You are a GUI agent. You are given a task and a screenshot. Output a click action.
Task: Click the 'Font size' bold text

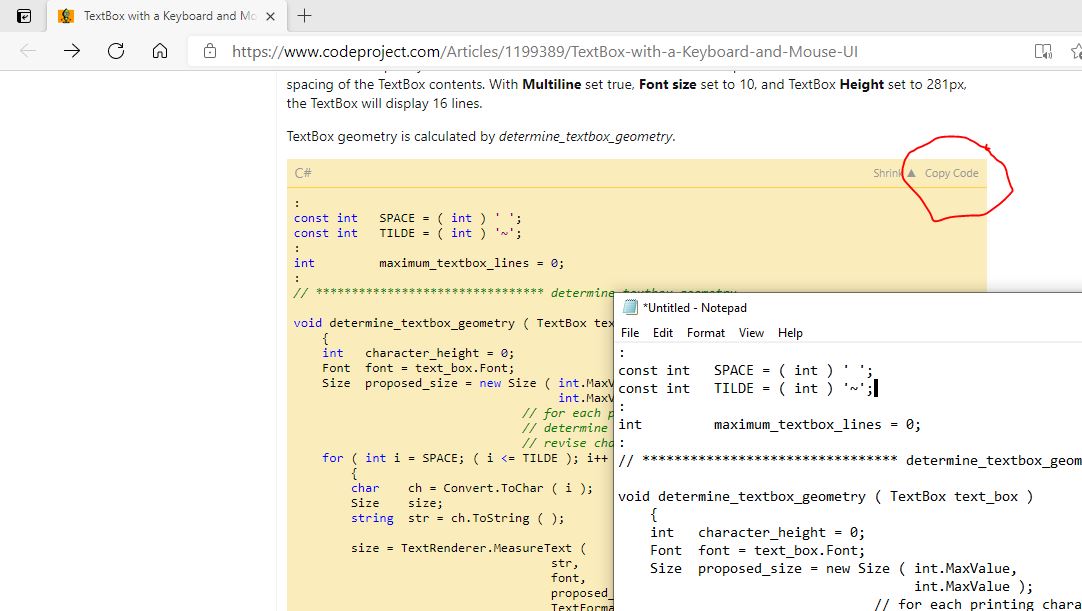click(667, 84)
